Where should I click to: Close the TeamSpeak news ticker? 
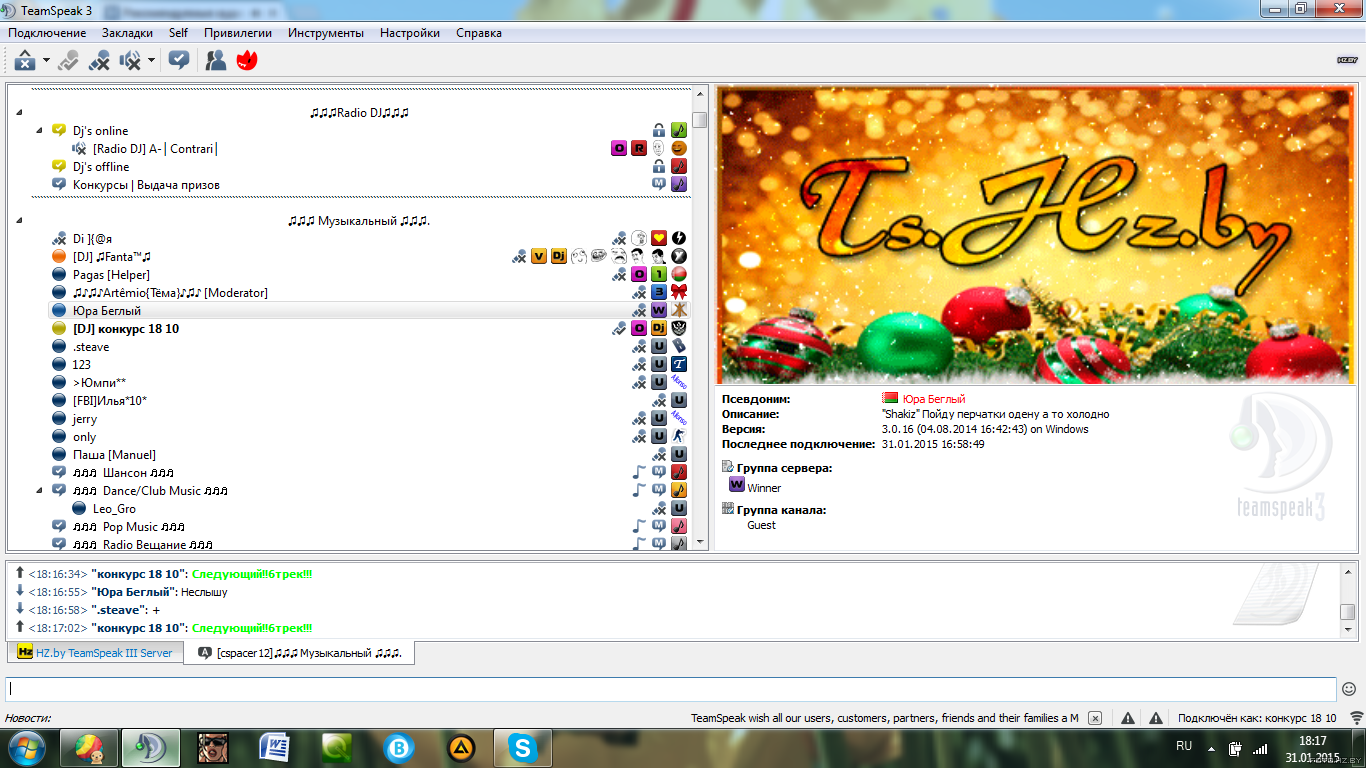pyautogui.click(x=1095, y=718)
